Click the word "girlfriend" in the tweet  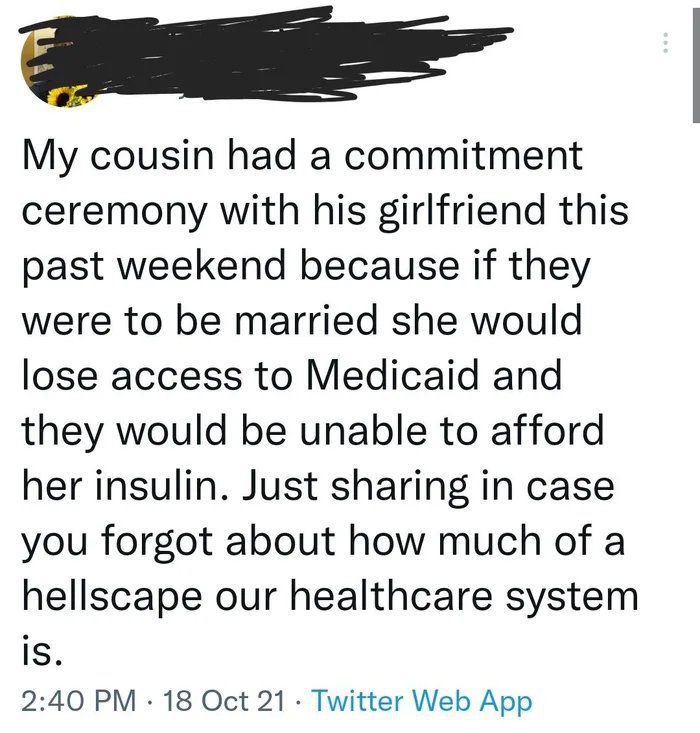pyautogui.click(x=469, y=212)
